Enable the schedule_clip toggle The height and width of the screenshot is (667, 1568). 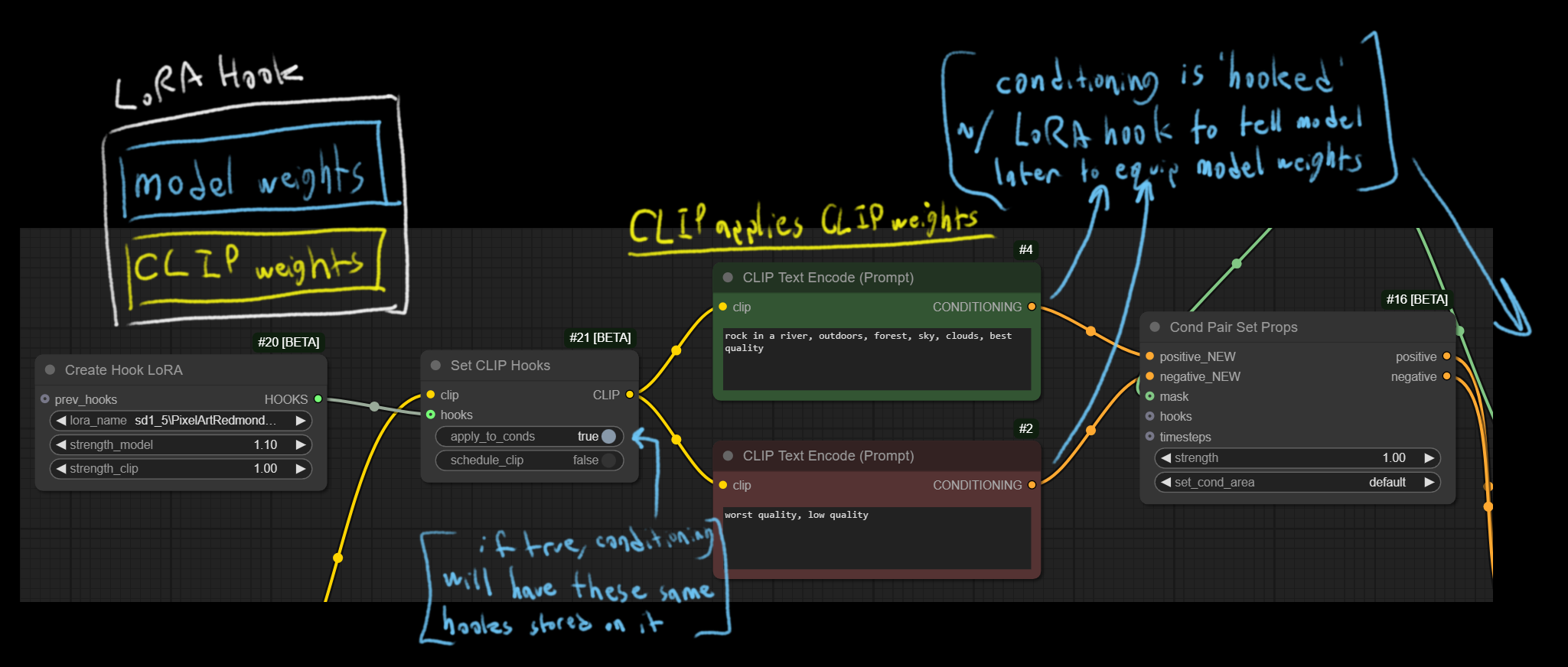point(608,460)
